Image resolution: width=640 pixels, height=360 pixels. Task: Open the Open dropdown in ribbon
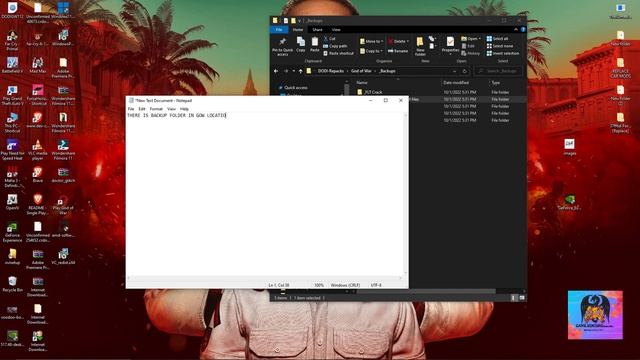pos(471,39)
